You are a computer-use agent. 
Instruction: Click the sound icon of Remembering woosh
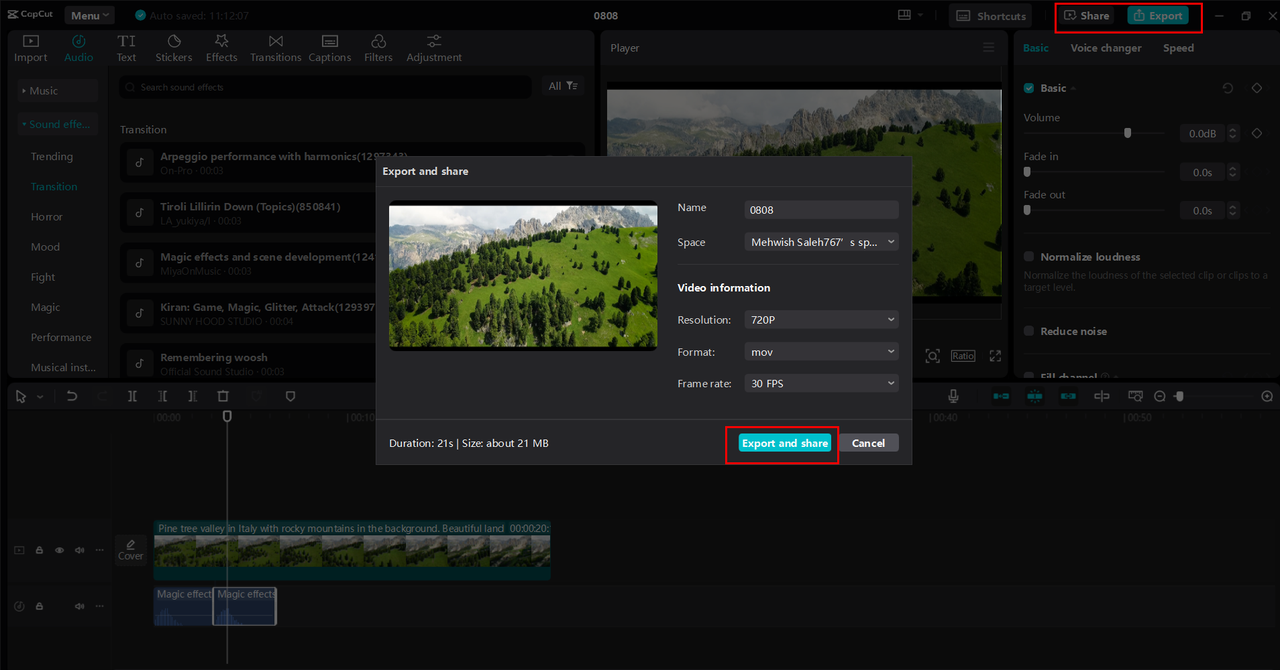tap(139, 363)
